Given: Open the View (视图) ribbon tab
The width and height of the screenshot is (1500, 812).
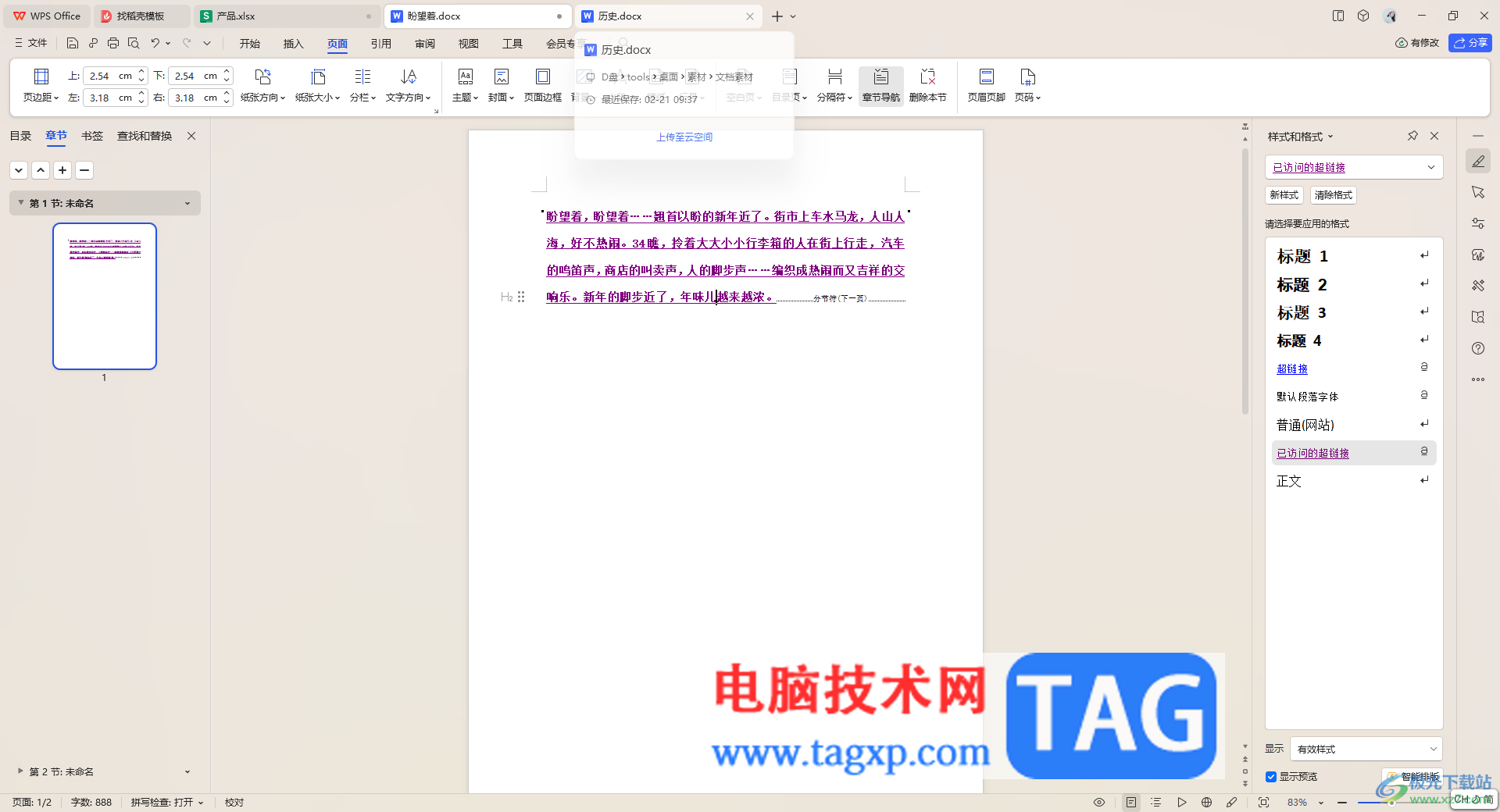Looking at the screenshot, I should [469, 44].
